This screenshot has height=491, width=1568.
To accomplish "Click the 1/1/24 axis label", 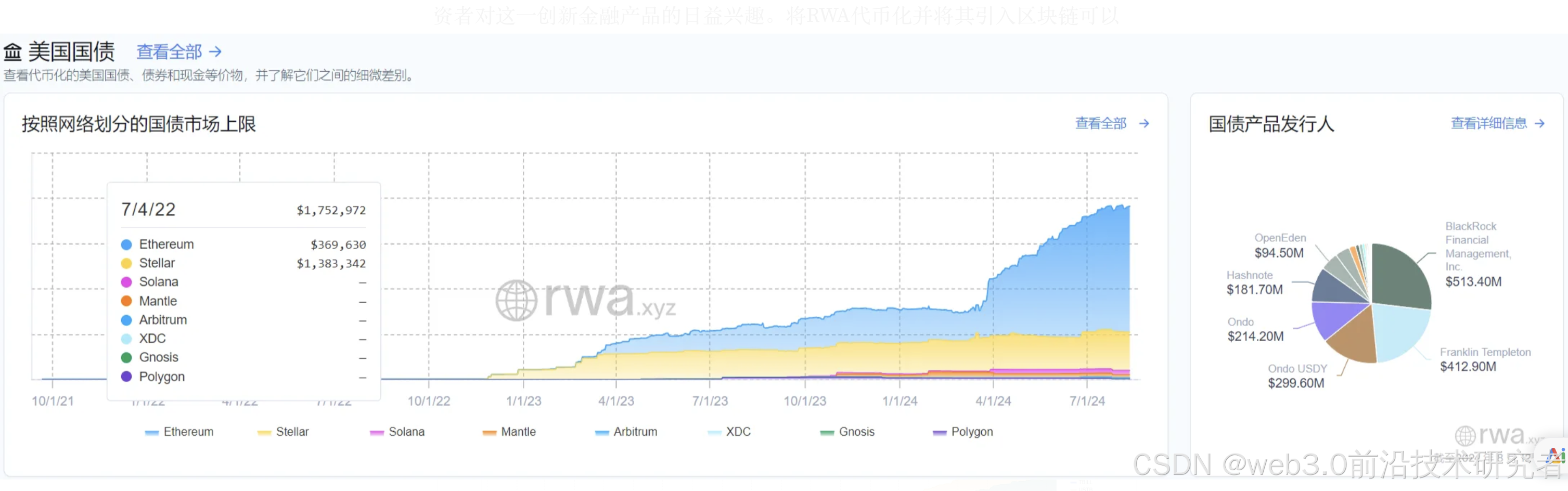I will pos(899,402).
